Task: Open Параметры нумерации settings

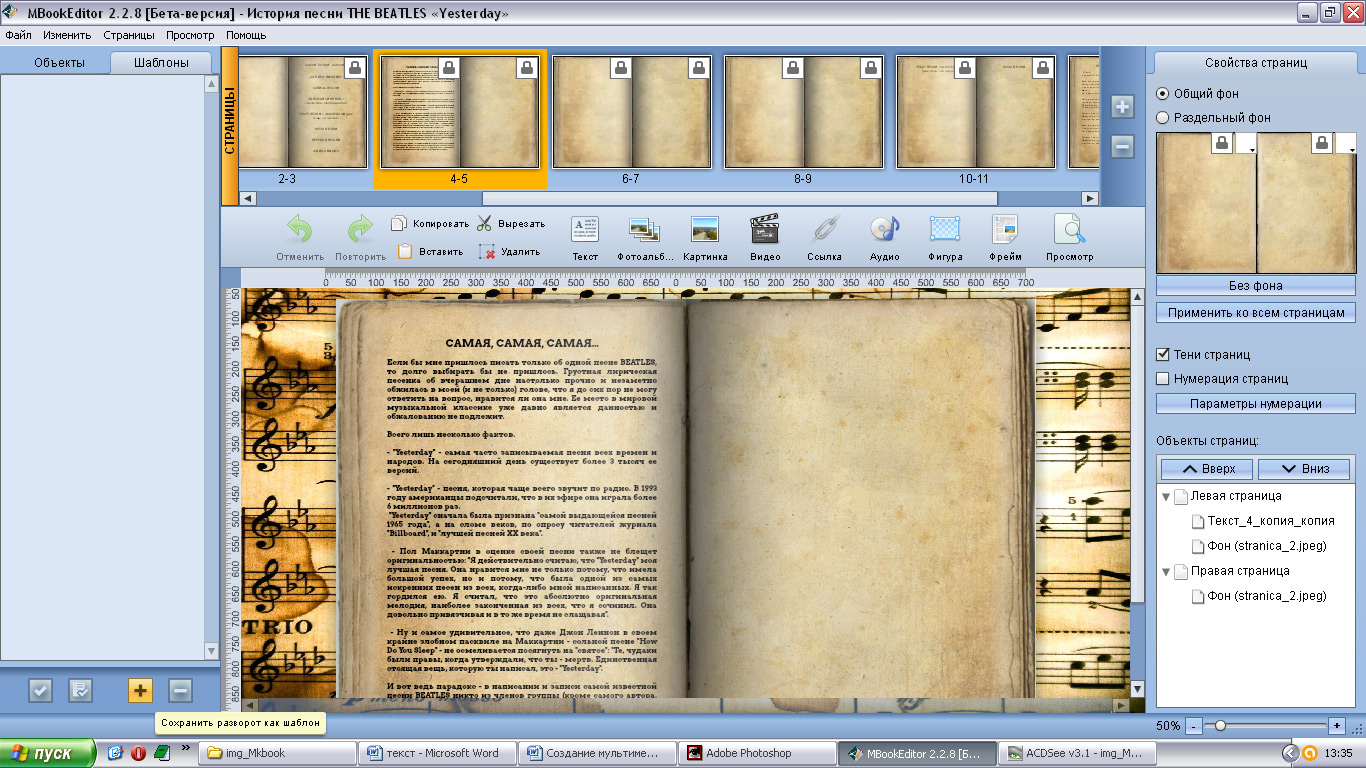Action: pos(1255,404)
